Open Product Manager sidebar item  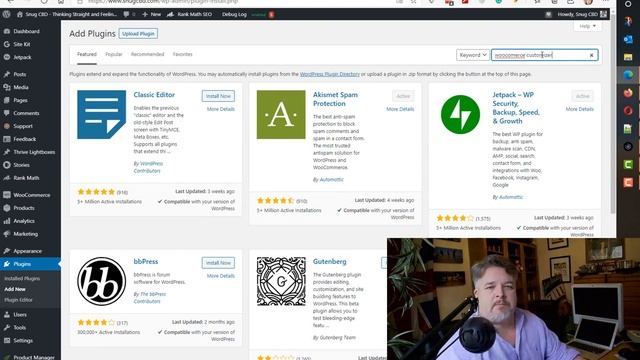[34, 357]
